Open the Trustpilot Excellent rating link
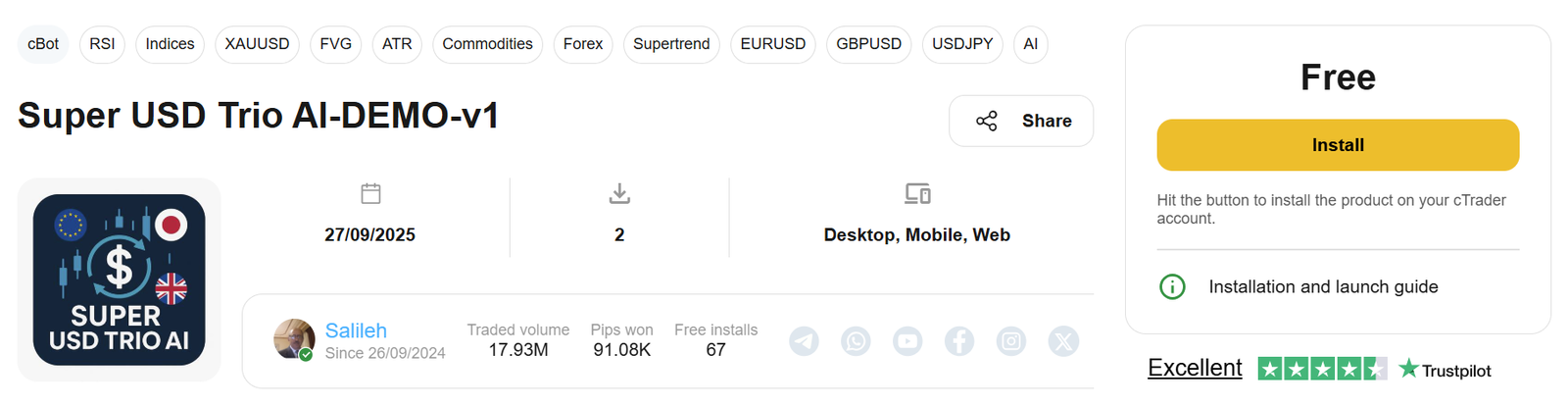This screenshot has width=1568, height=405. click(x=1195, y=368)
